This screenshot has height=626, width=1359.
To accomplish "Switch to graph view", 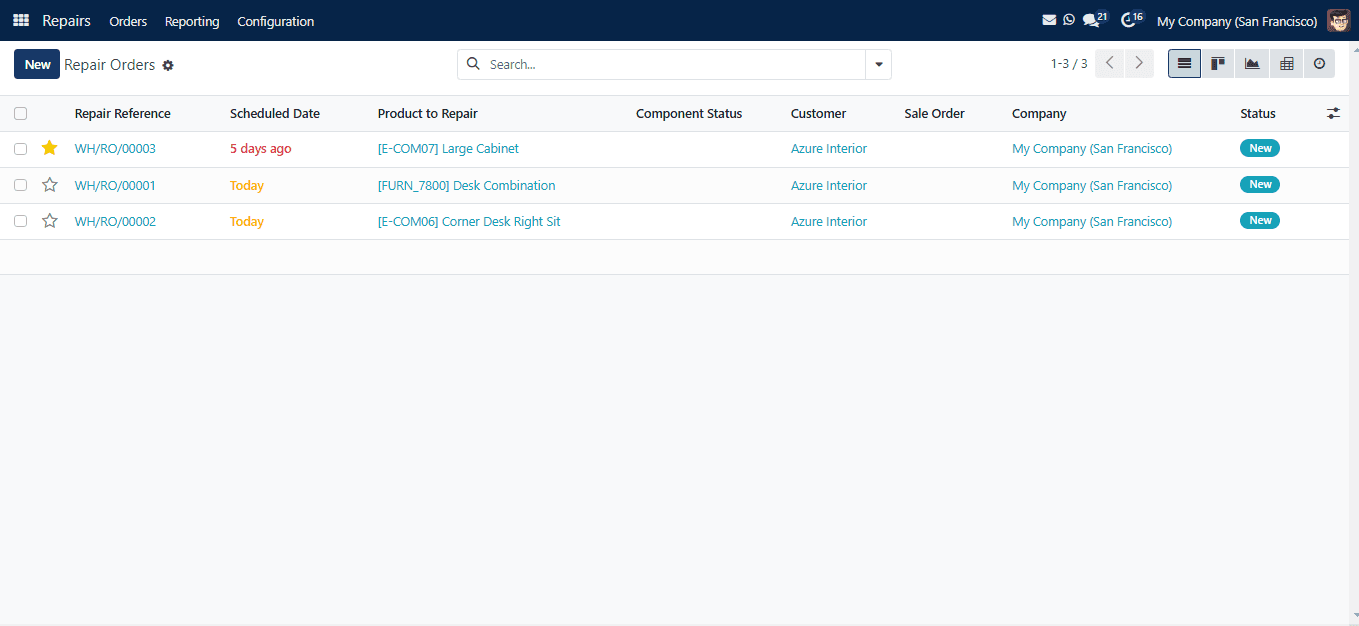I will [x=1252, y=64].
